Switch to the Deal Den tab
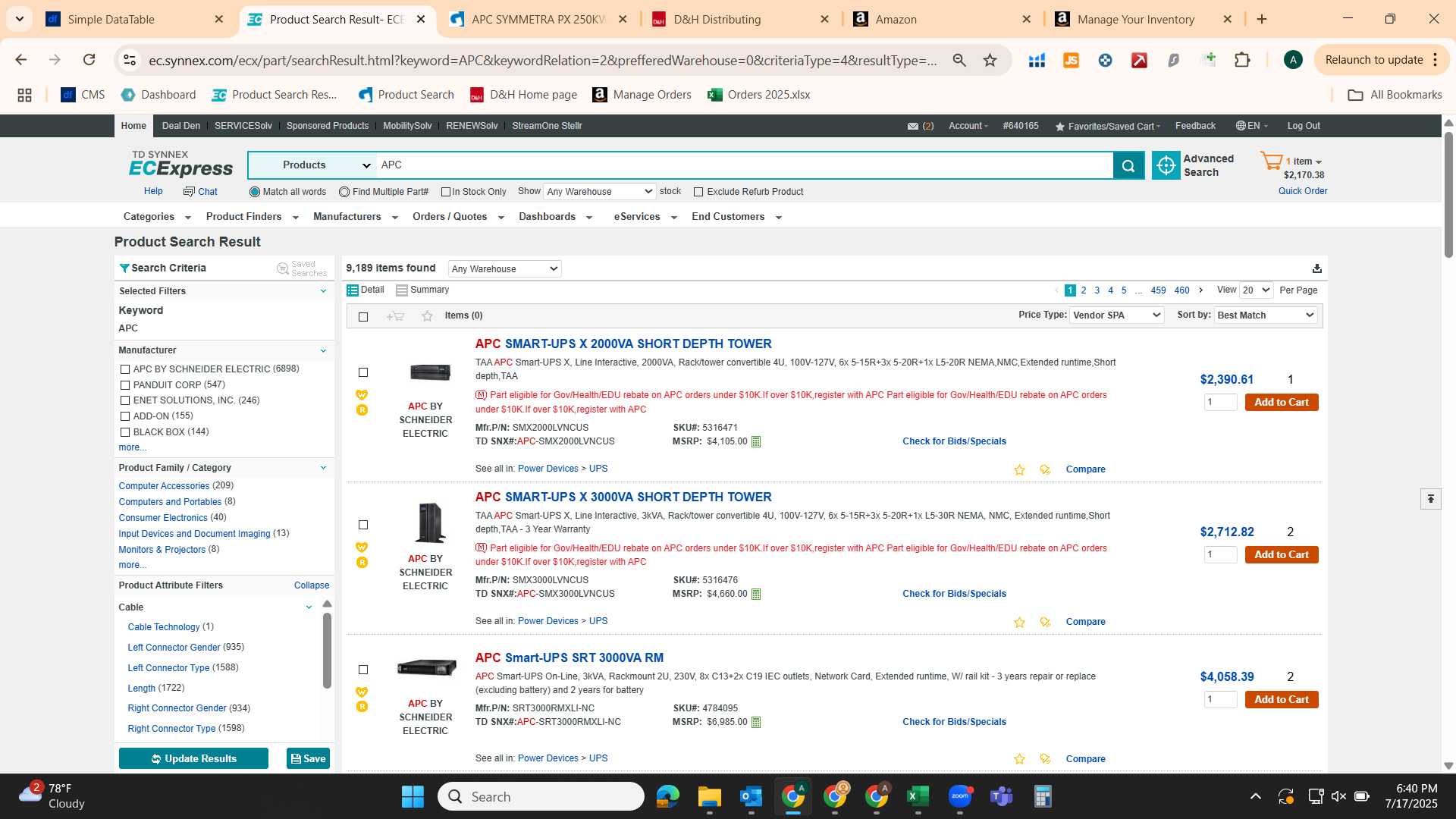 (181, 126)
